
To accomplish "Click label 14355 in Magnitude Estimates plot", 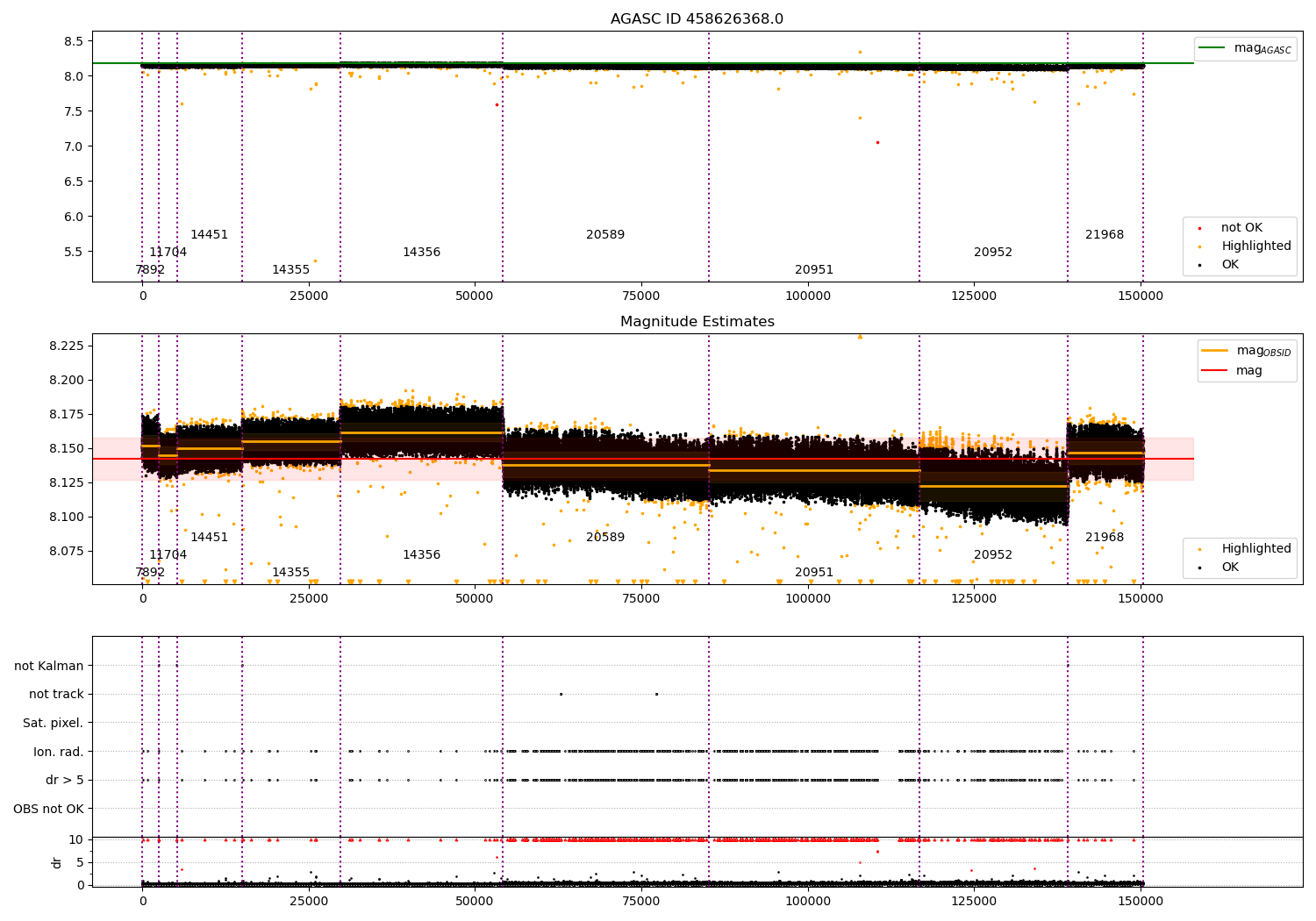I will tap(290, 573).
